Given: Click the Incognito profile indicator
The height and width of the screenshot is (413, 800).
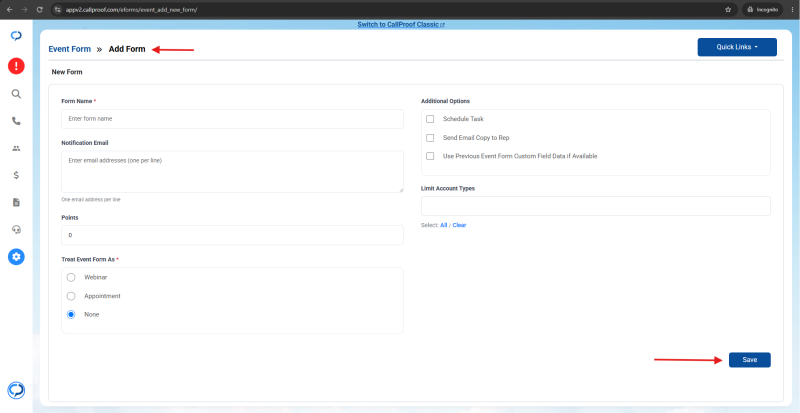Looking at the screenshot, I should point(762,10).
